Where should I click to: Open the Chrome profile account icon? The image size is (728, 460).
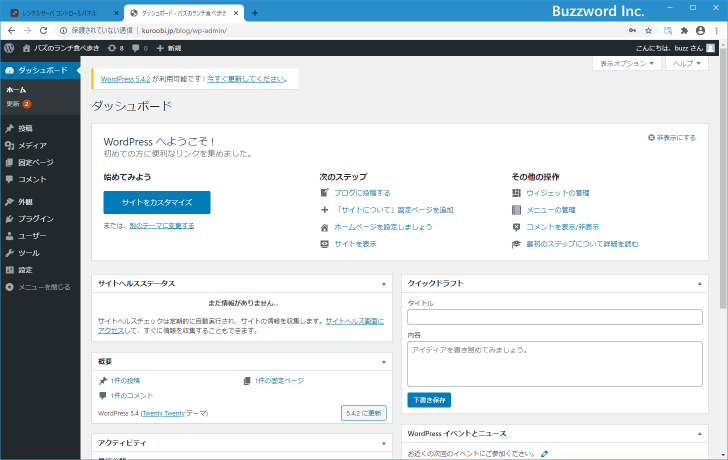(x=701, y=31)
